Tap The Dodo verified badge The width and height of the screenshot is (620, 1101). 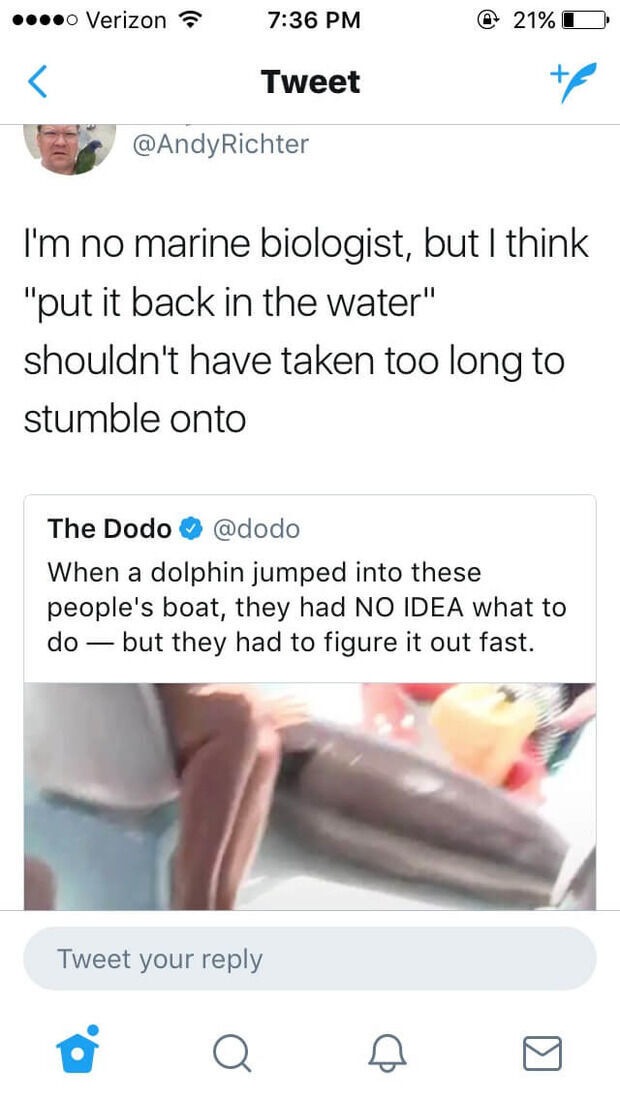[x=191, y=529]
